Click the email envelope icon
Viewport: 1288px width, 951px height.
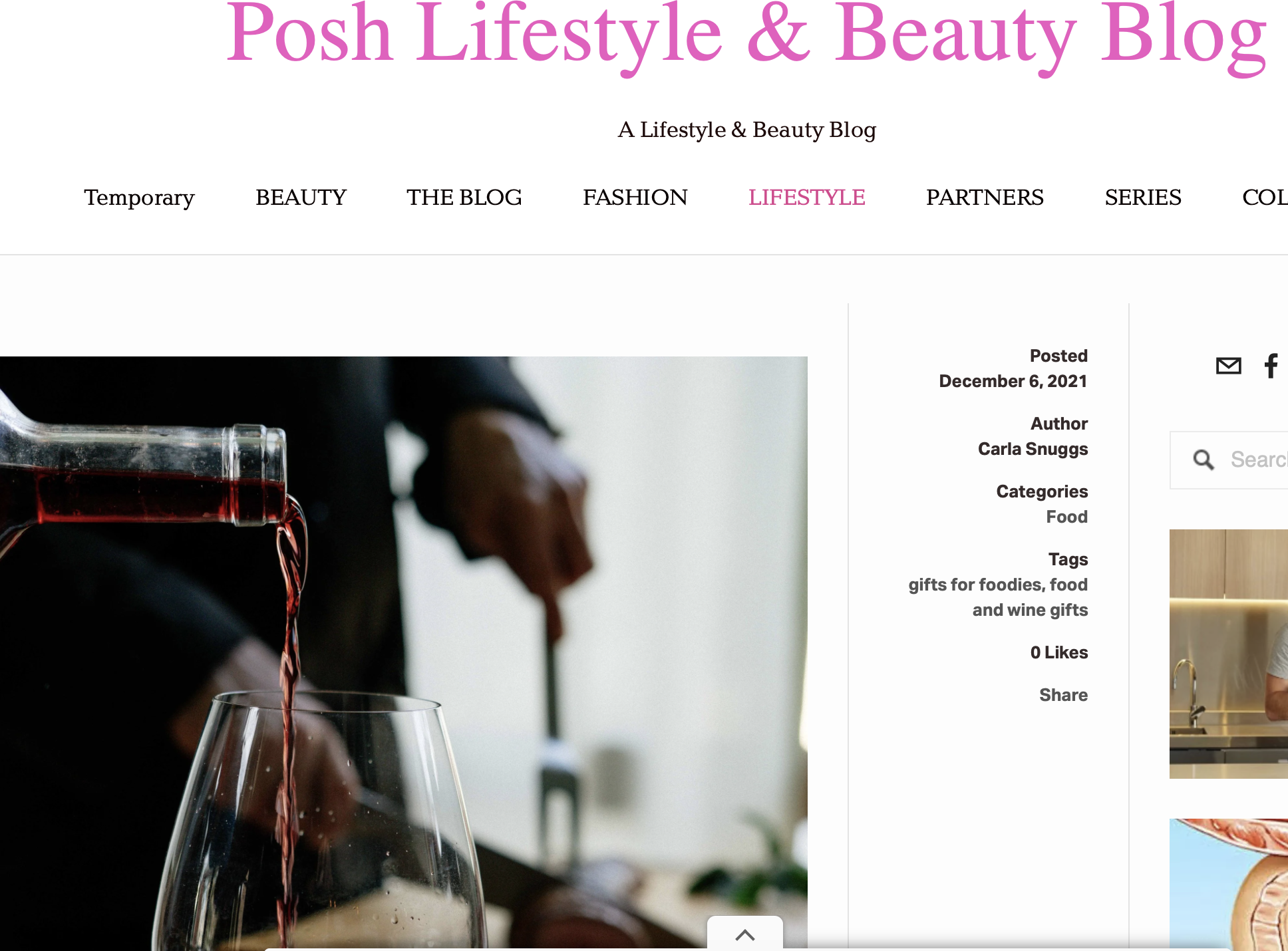(1228, 366)
